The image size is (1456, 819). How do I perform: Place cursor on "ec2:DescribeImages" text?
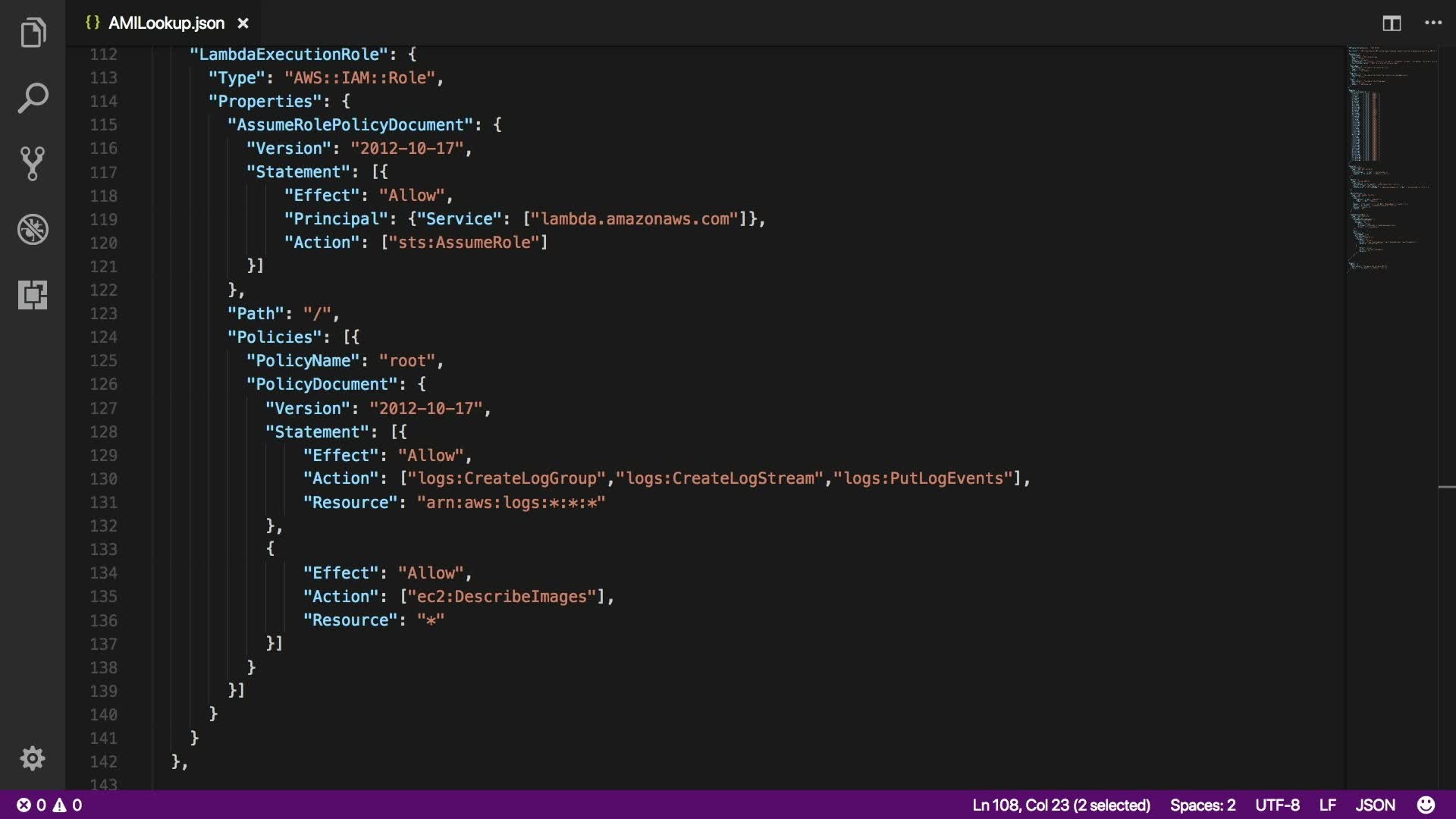501,597
